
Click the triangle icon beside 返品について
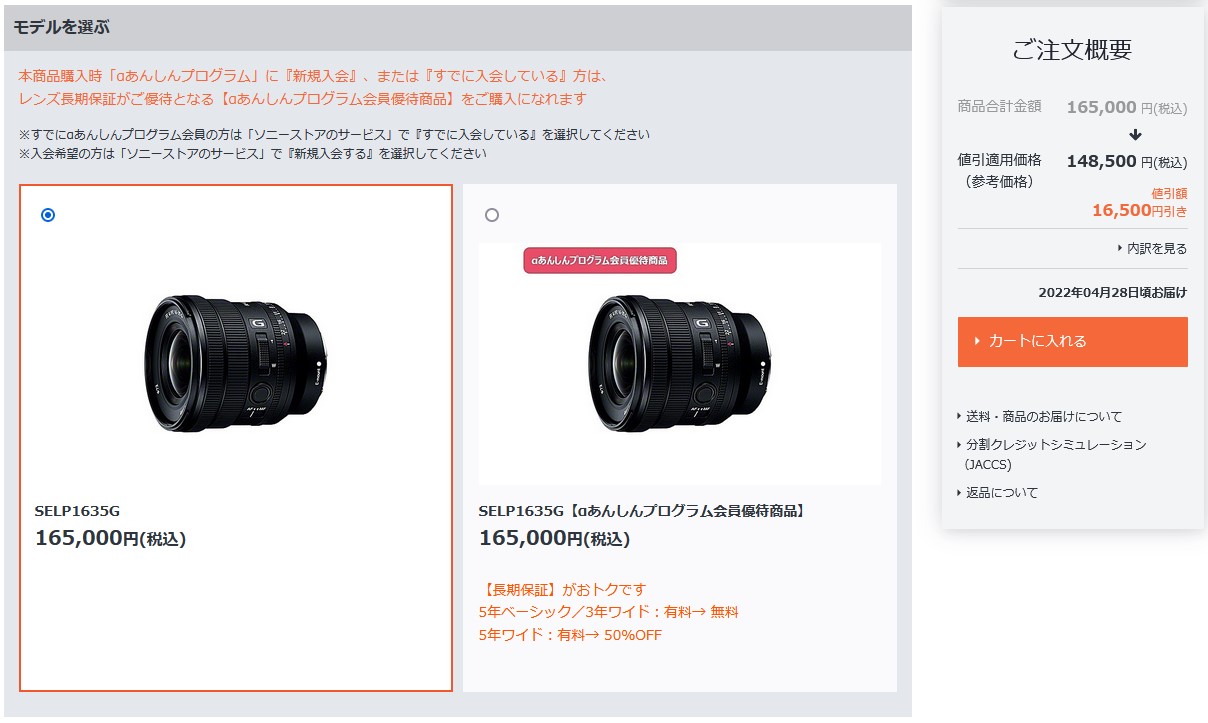pyautogui.click(x=960, y=493)
